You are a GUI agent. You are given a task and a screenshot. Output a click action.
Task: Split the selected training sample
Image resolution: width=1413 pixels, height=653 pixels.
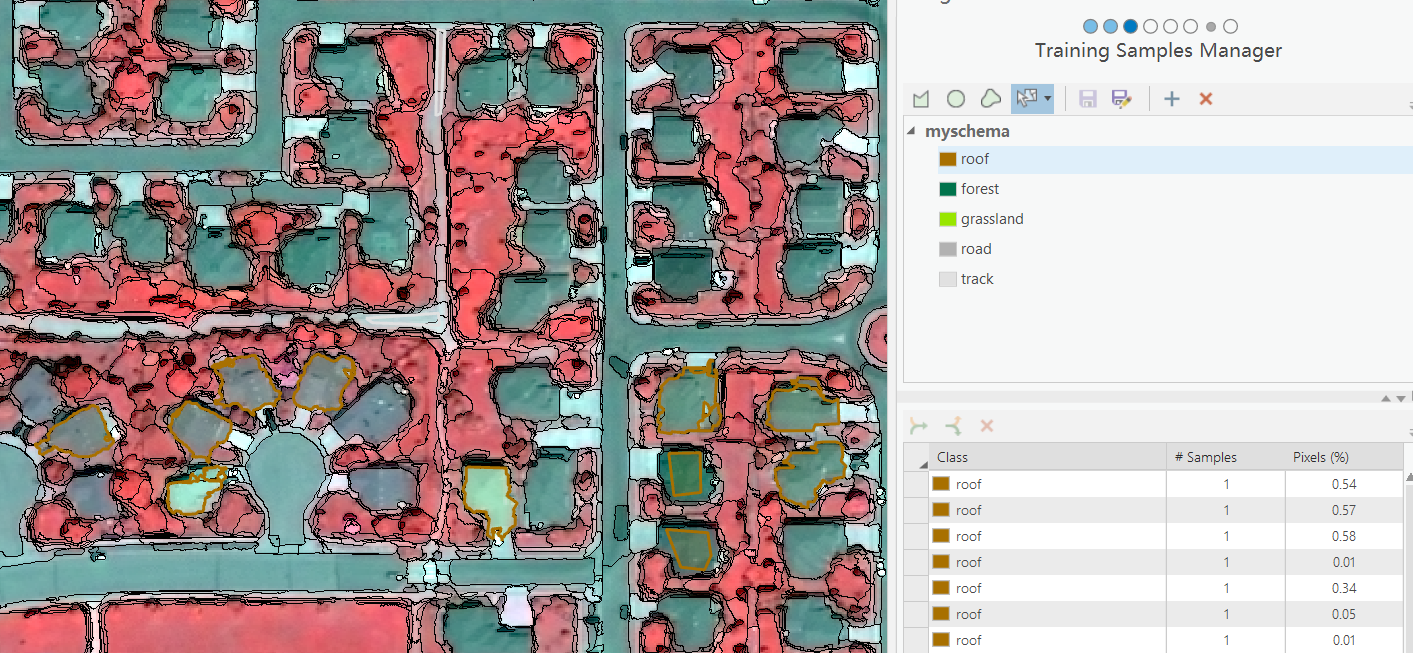pyautogui.click(x=952, y=426)
